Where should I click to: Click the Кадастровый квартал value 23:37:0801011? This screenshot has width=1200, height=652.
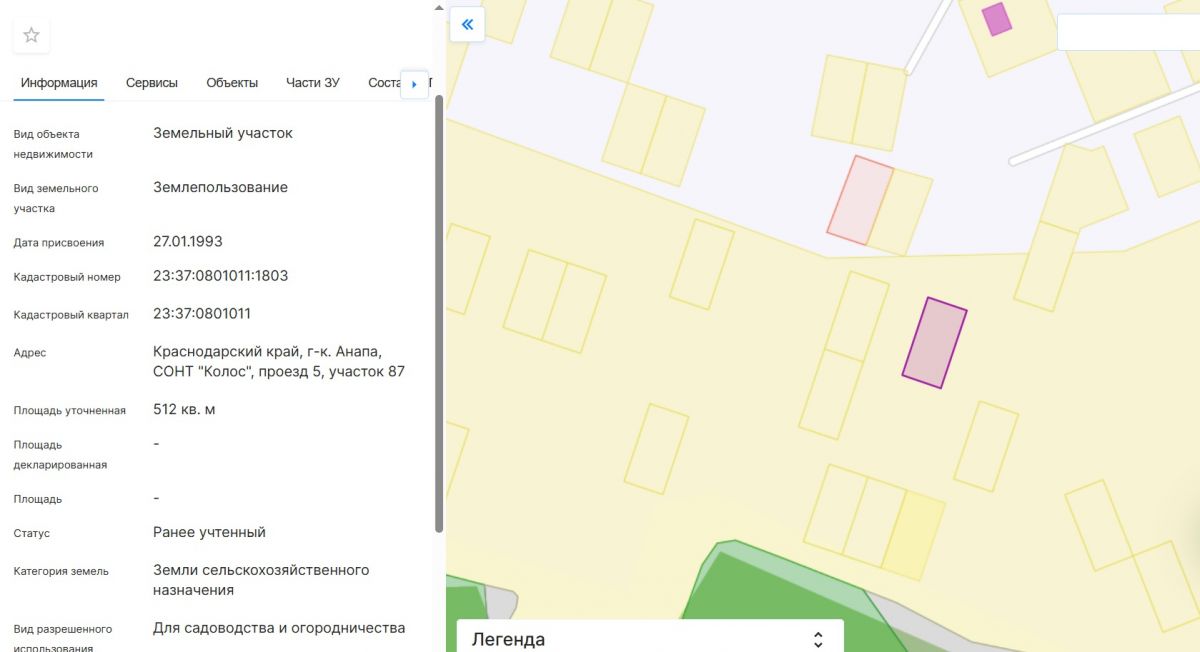pos(201,314)
